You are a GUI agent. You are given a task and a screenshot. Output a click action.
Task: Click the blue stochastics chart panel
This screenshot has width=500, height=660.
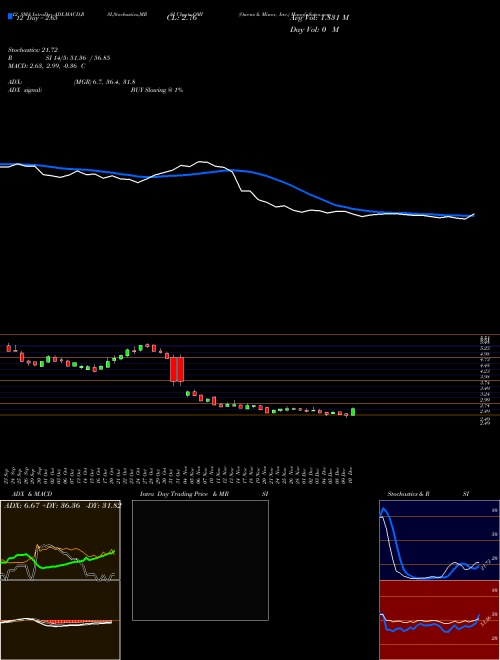pyautogui.click(x=439, y=540)
